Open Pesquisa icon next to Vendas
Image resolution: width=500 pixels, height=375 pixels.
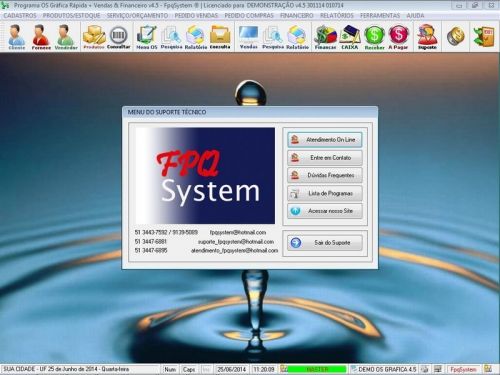[273, 37]
